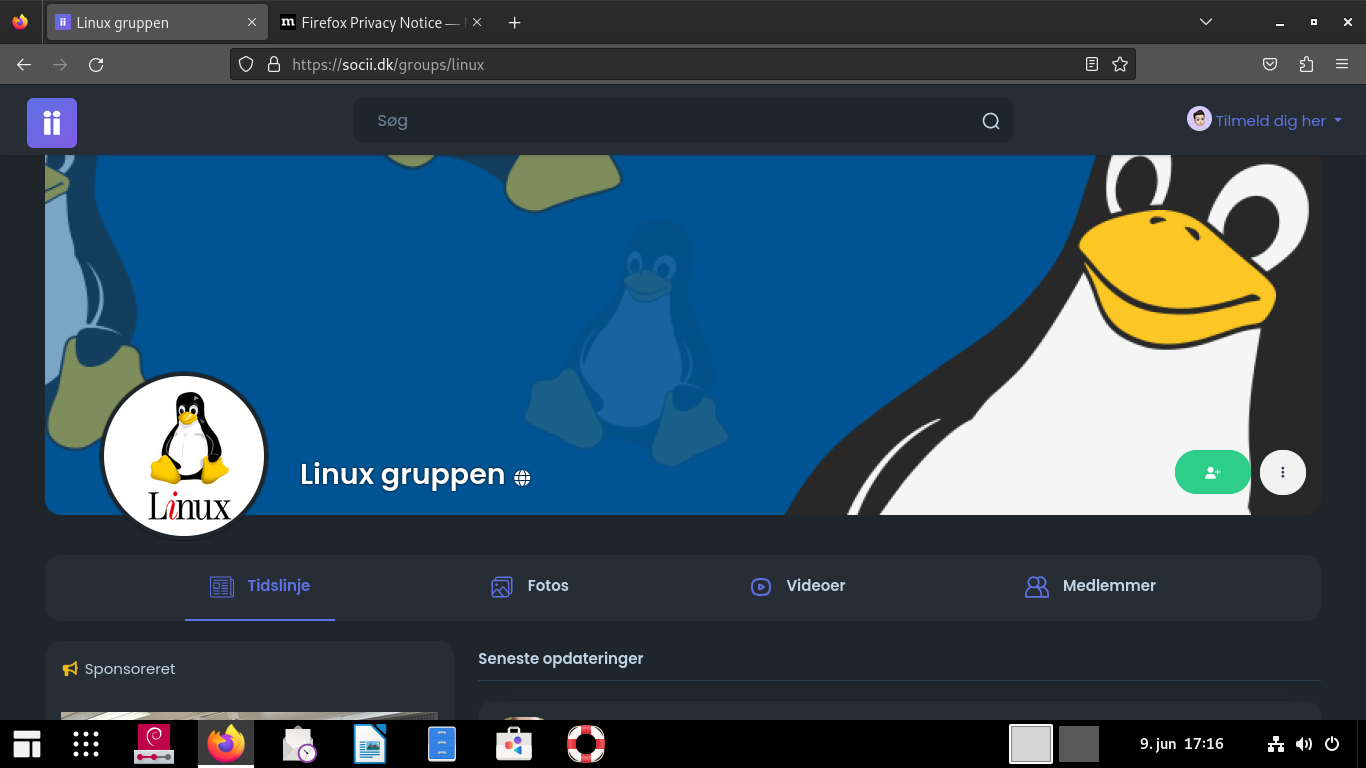Click the Seneste opdateringer heading
Screen dimensions: 1366x768
click(x=561, y=658)
